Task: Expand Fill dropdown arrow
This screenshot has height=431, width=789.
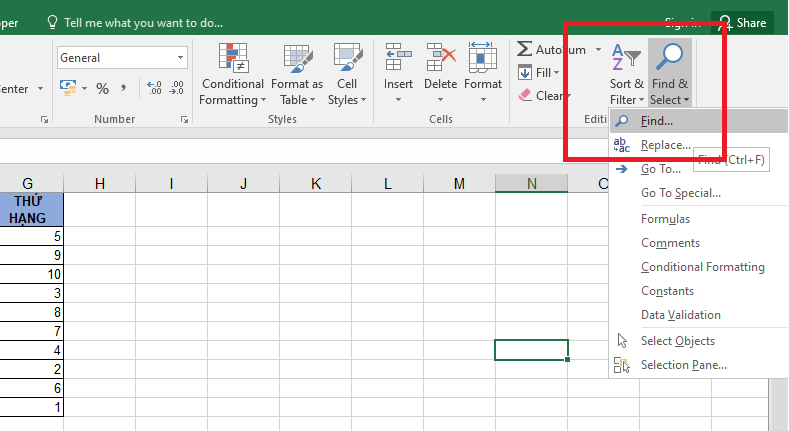Action: [x=557, y=73]
